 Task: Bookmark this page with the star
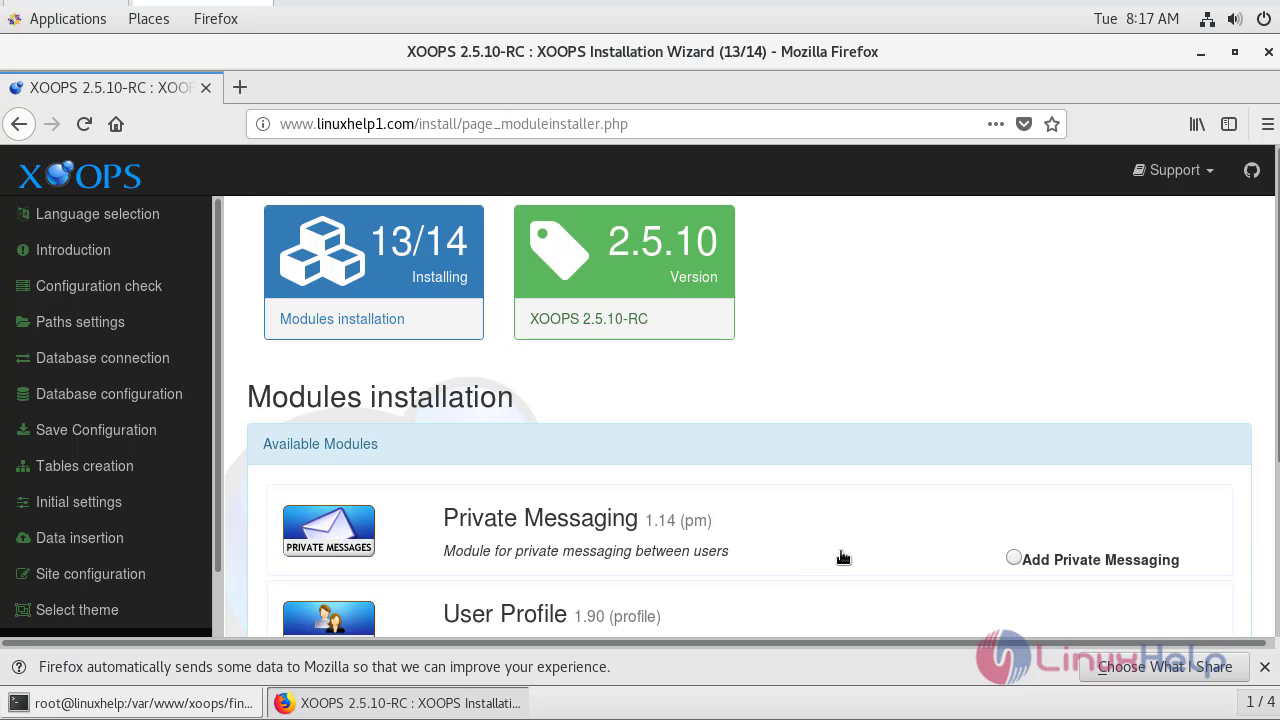(x=1051, y=124)
